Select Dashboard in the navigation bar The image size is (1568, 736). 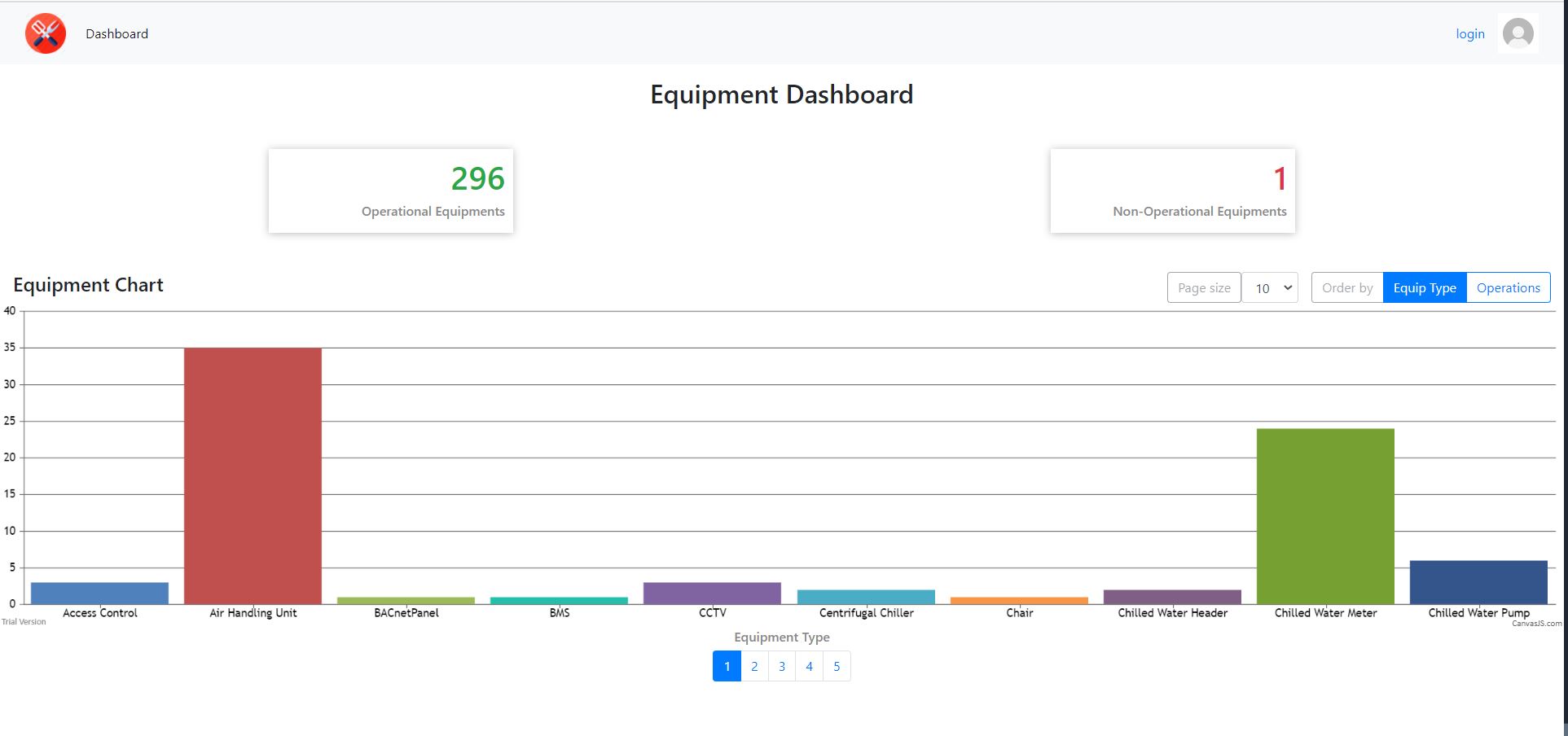click(x=116, y=33)
